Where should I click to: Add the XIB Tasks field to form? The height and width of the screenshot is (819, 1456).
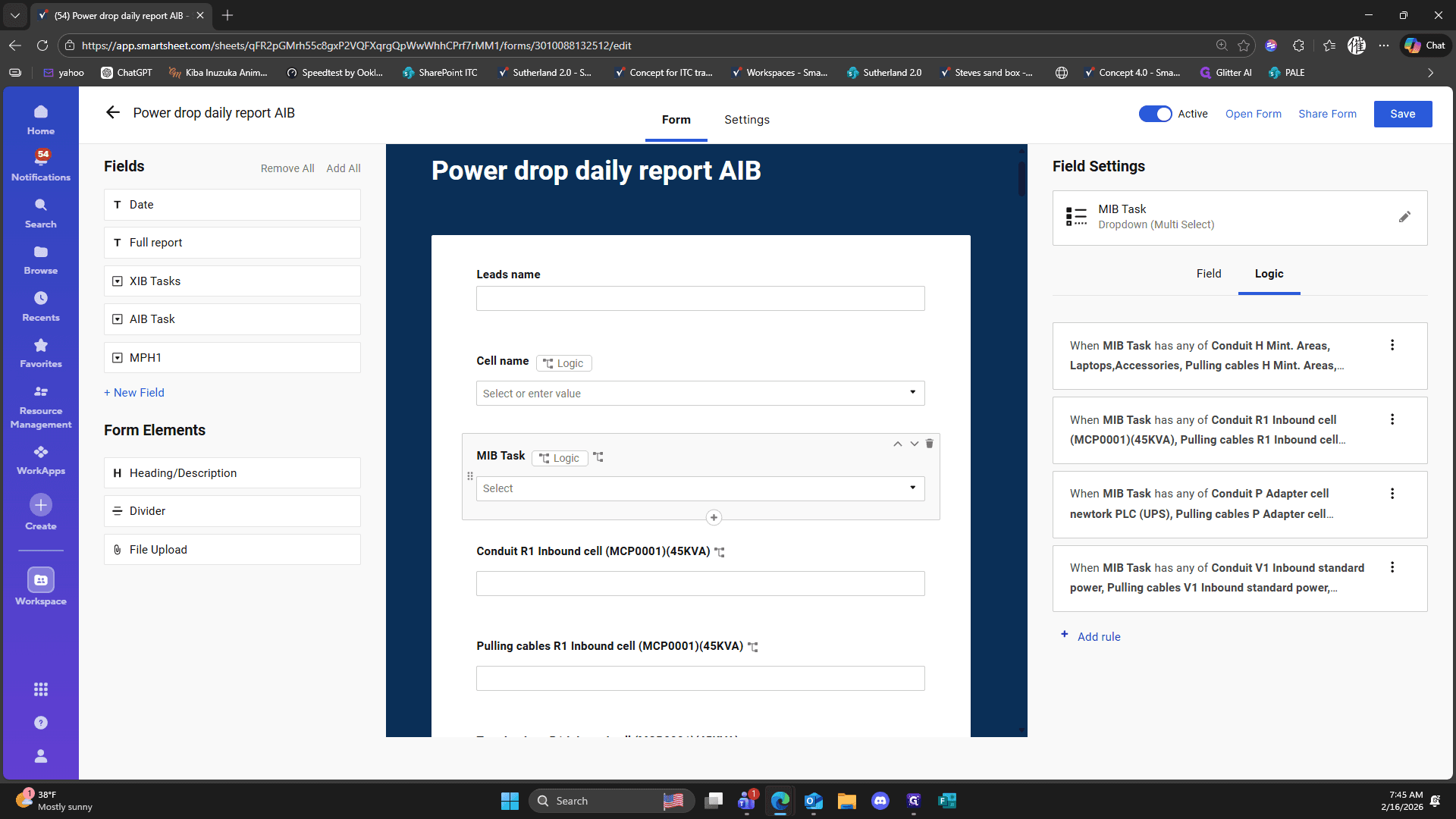[232, 281]
